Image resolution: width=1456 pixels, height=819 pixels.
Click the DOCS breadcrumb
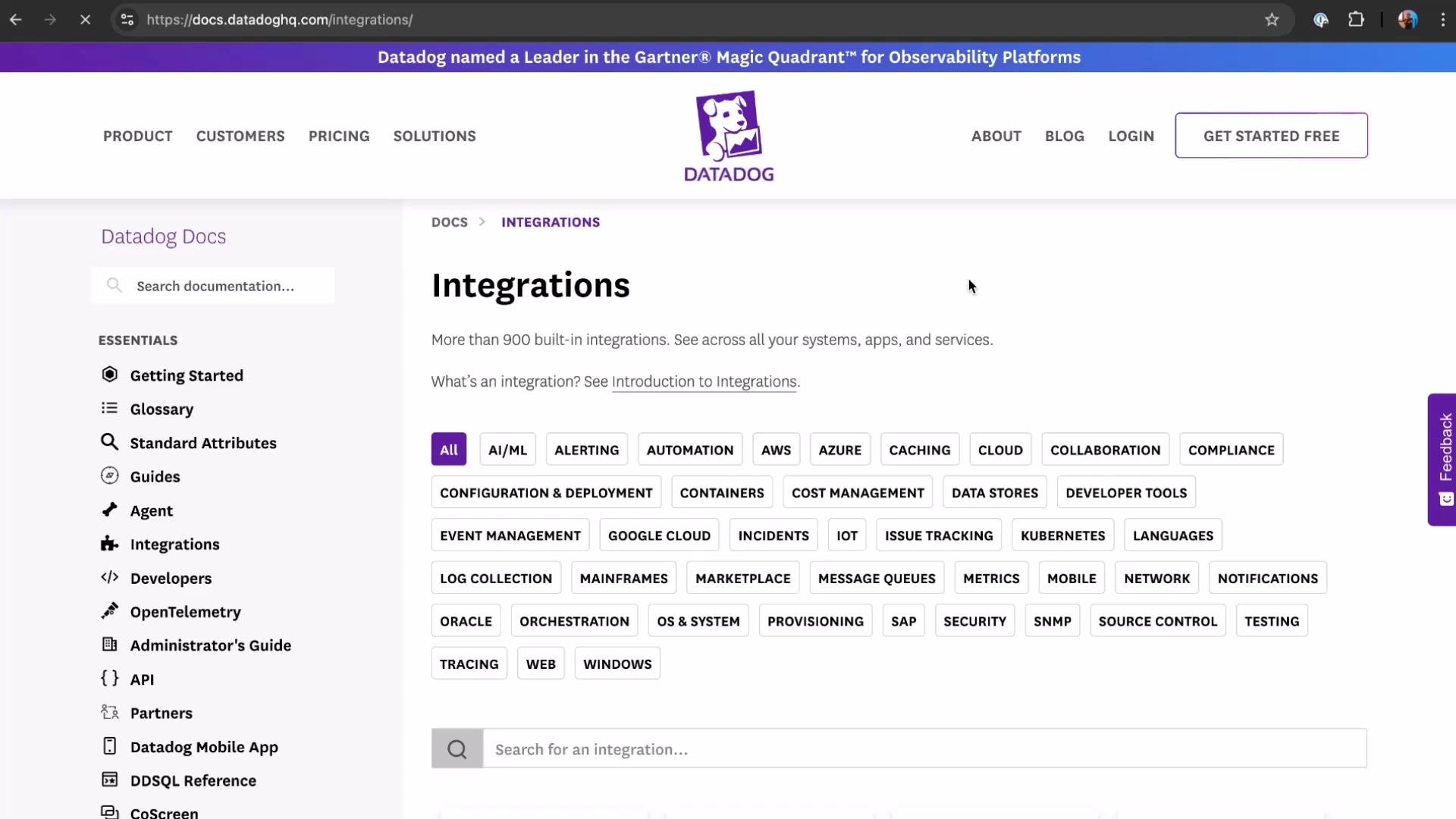pos(450,222)
